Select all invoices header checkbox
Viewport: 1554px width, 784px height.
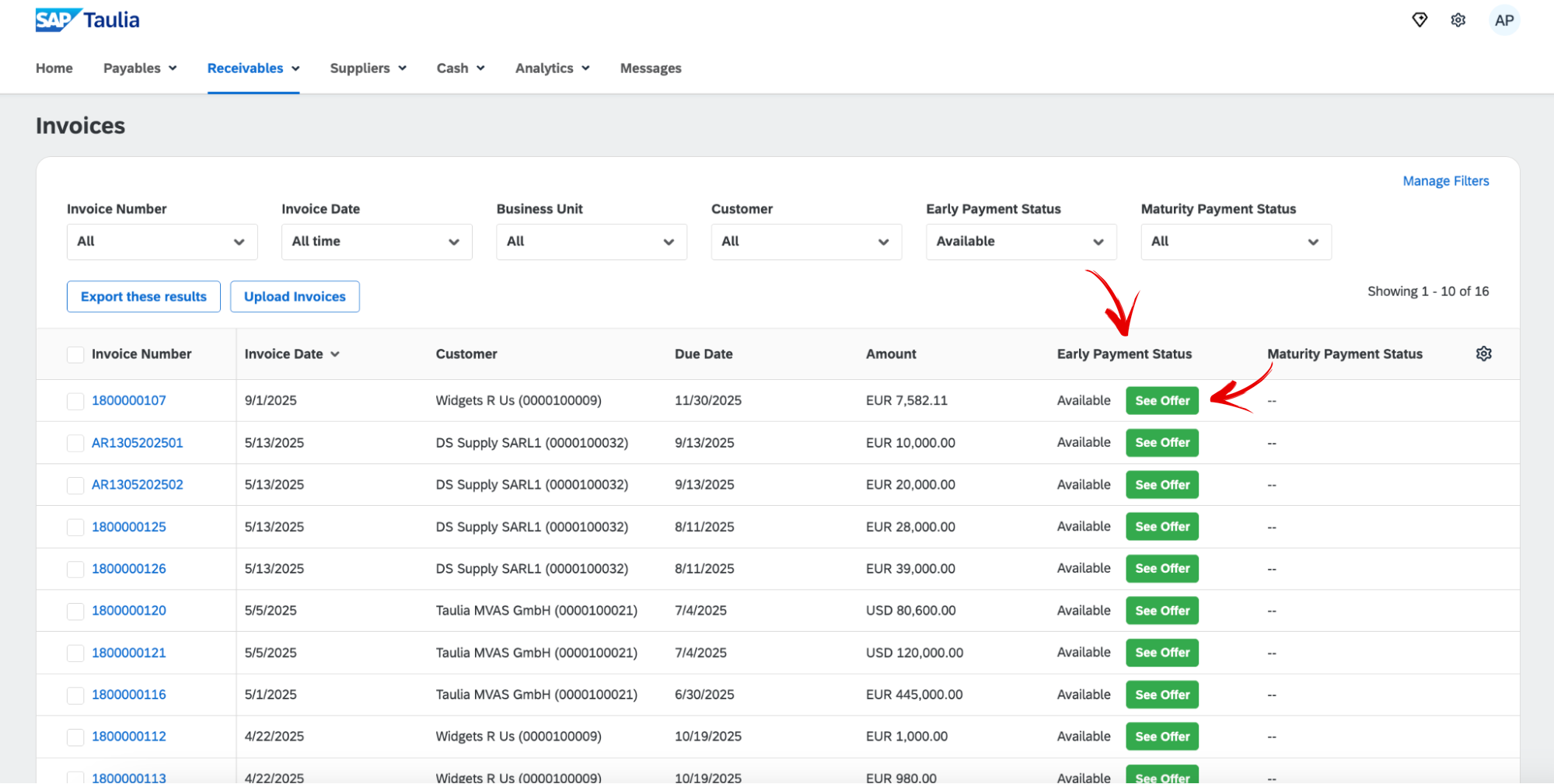pyautogui.click(x=75, y=354)
